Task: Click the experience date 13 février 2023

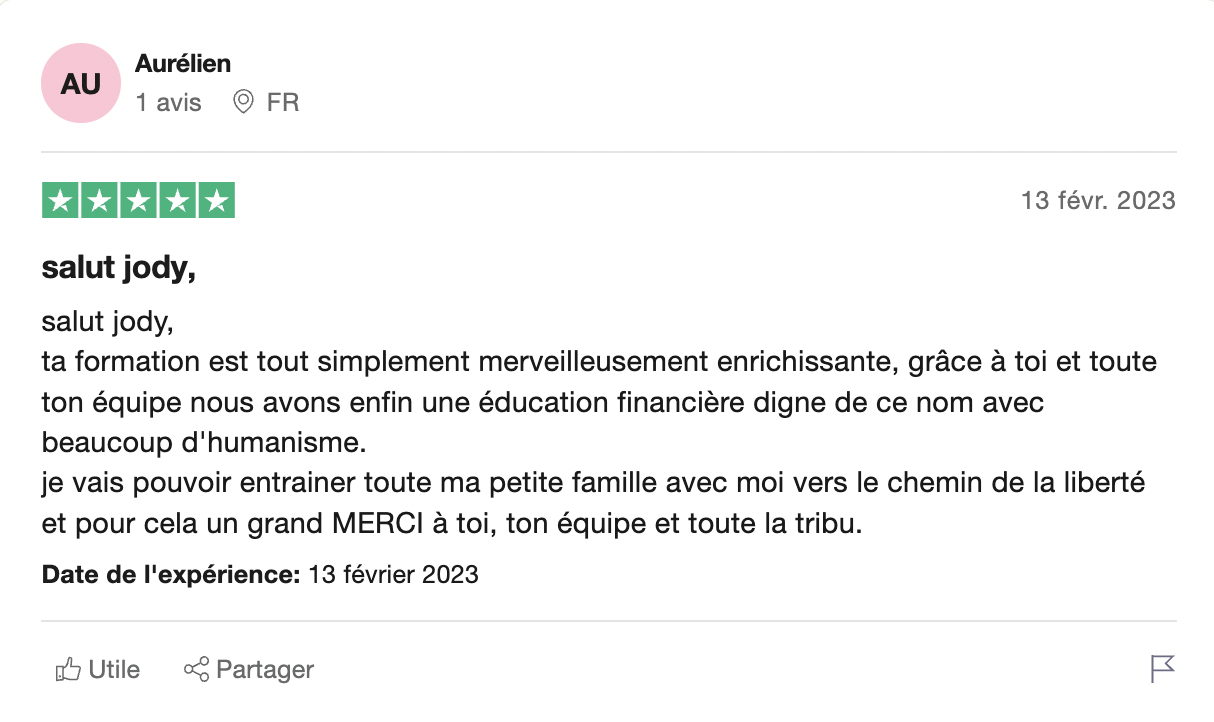Action: [x=393, y=575]
